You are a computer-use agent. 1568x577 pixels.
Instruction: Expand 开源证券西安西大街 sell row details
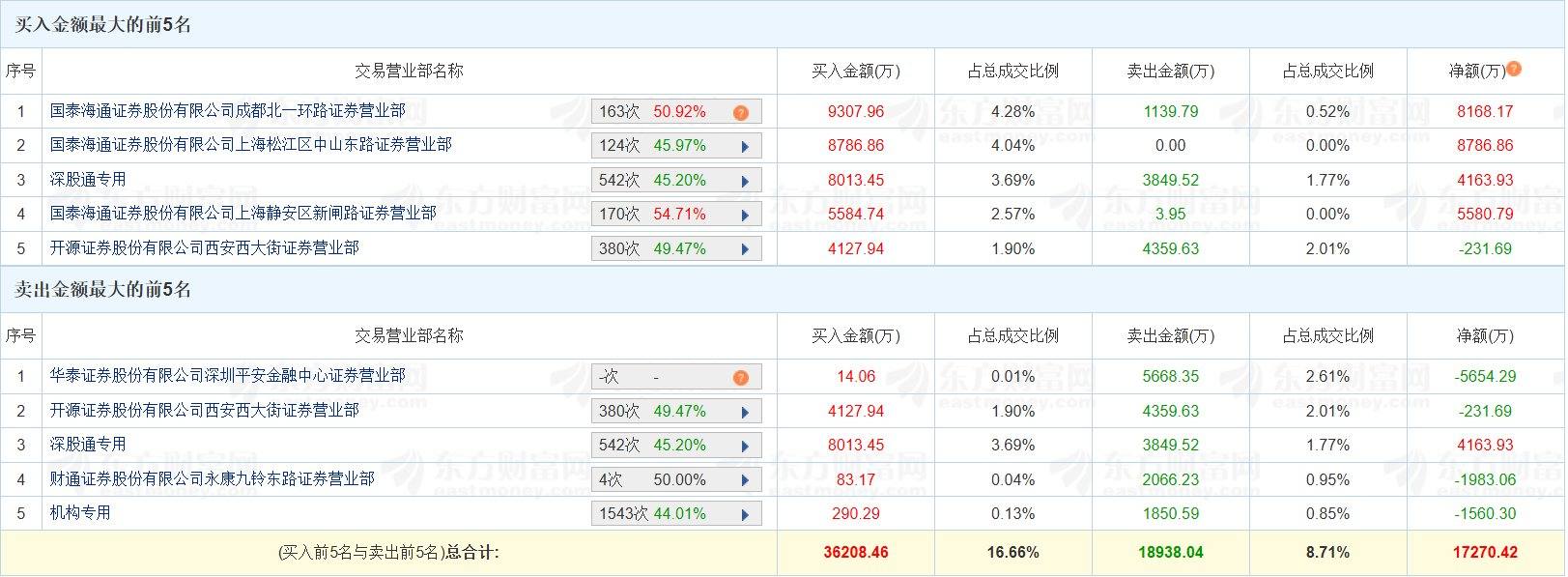pyautogui.click(x=744, y=411)
